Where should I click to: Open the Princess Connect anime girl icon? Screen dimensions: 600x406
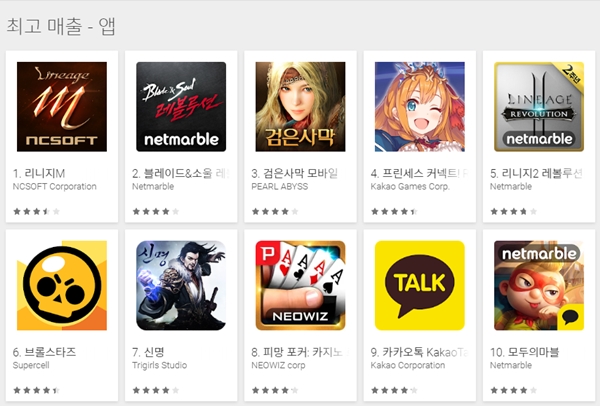[420, 107]
